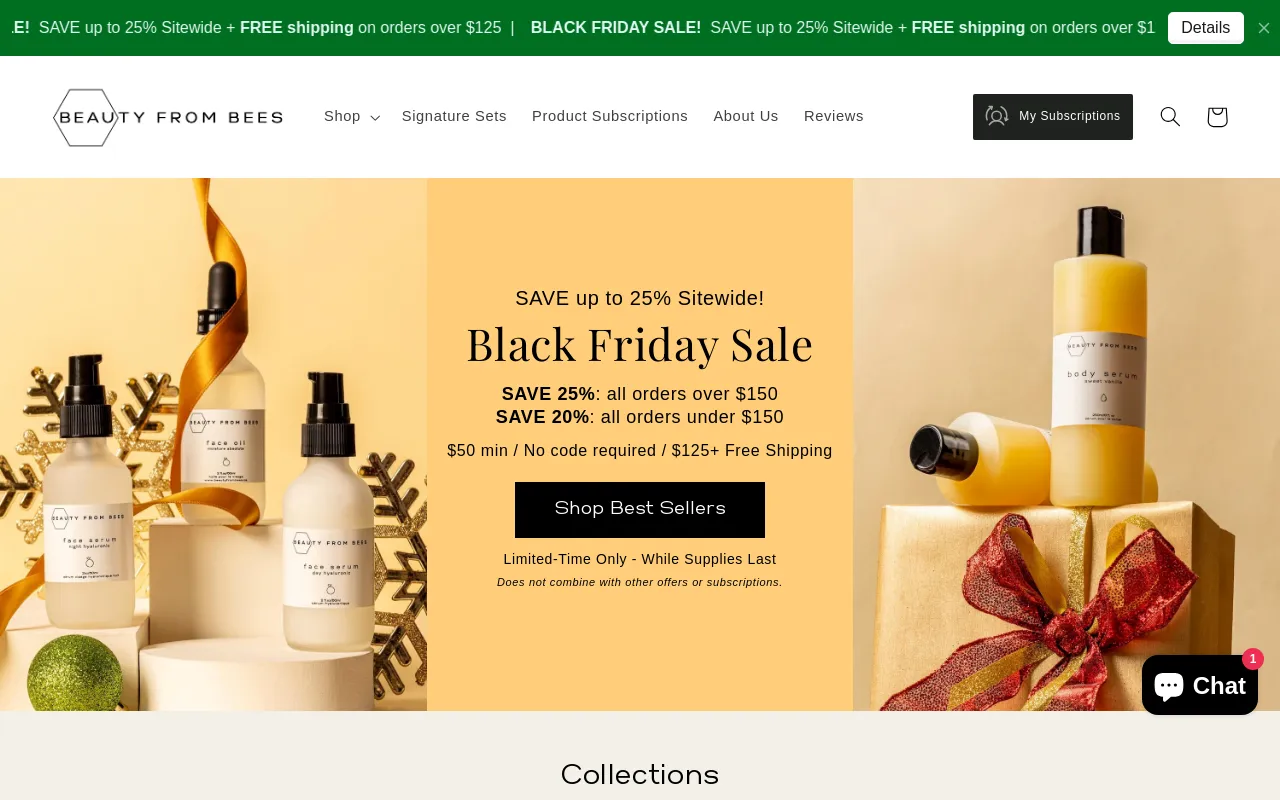Screen dimensions: 1280x800
Task: Click the subscriptions user icon
Action: pyautogui.click(x=997, y=116)
